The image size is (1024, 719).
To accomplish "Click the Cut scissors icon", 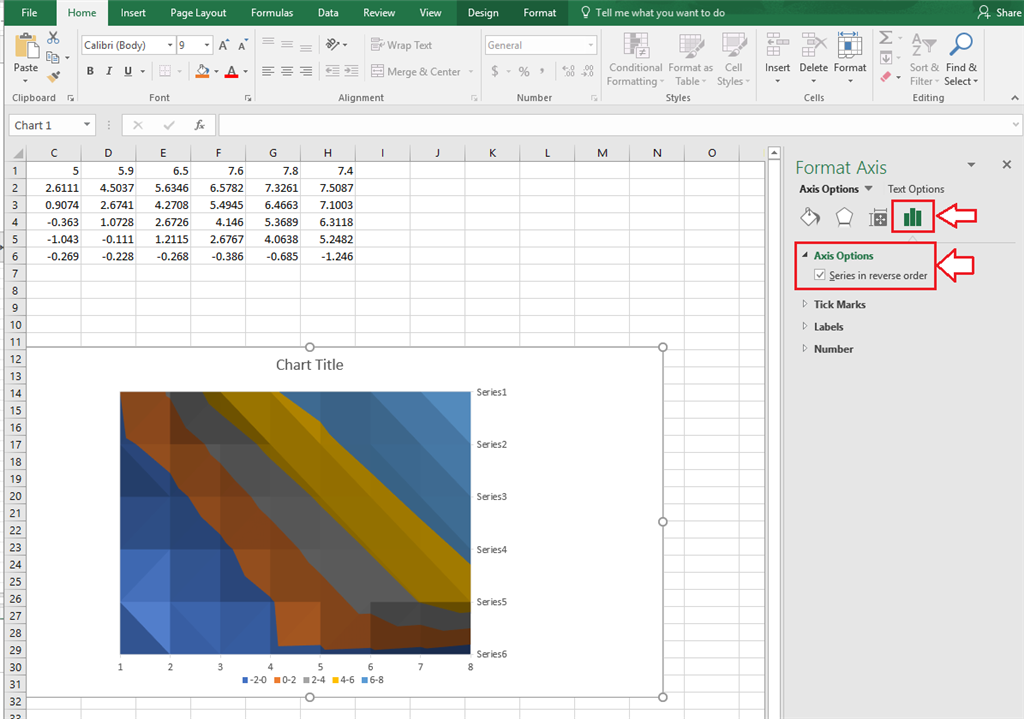I will 54,39.
